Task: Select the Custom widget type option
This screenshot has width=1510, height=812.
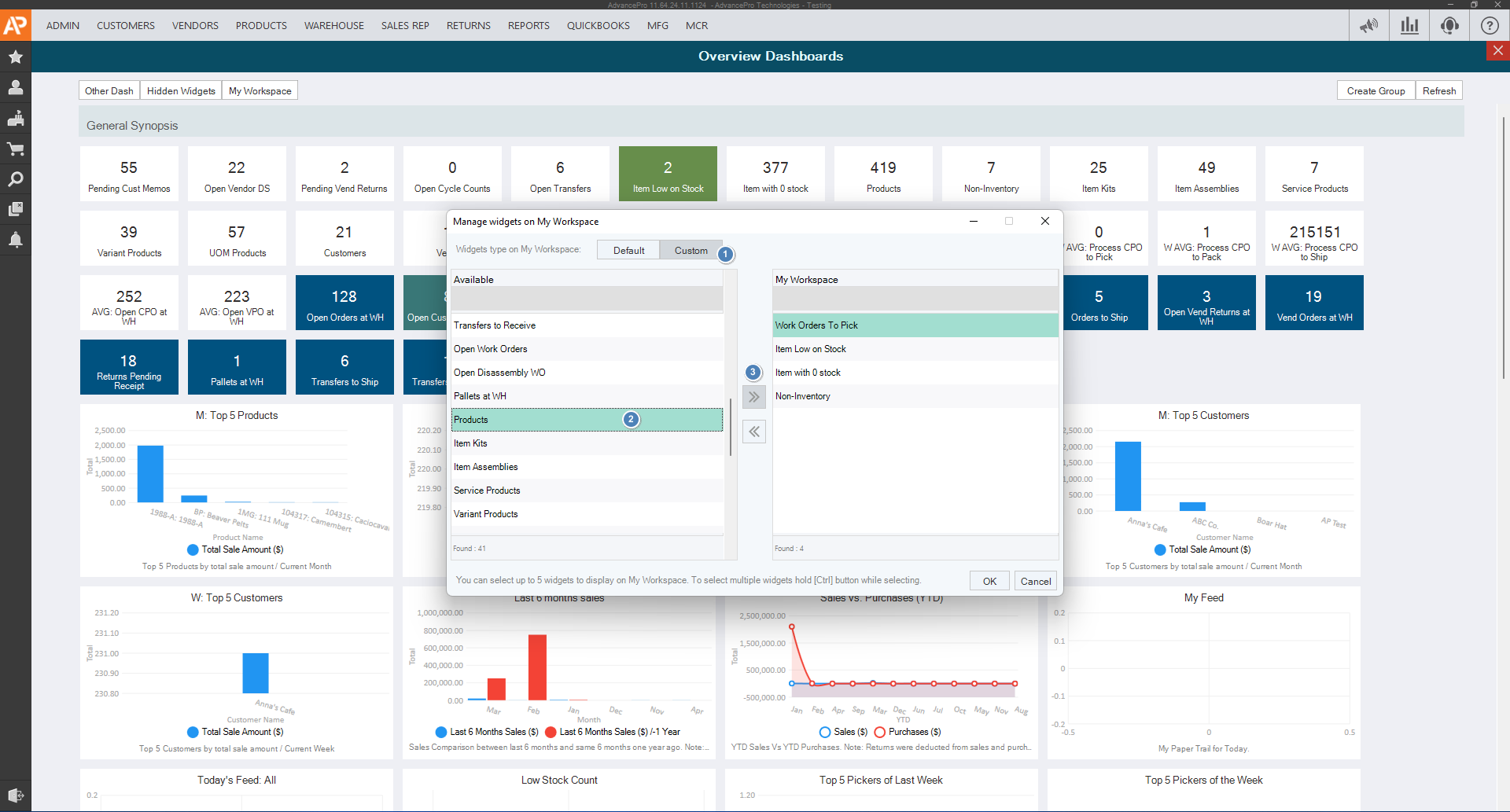Action: (691, 250)
